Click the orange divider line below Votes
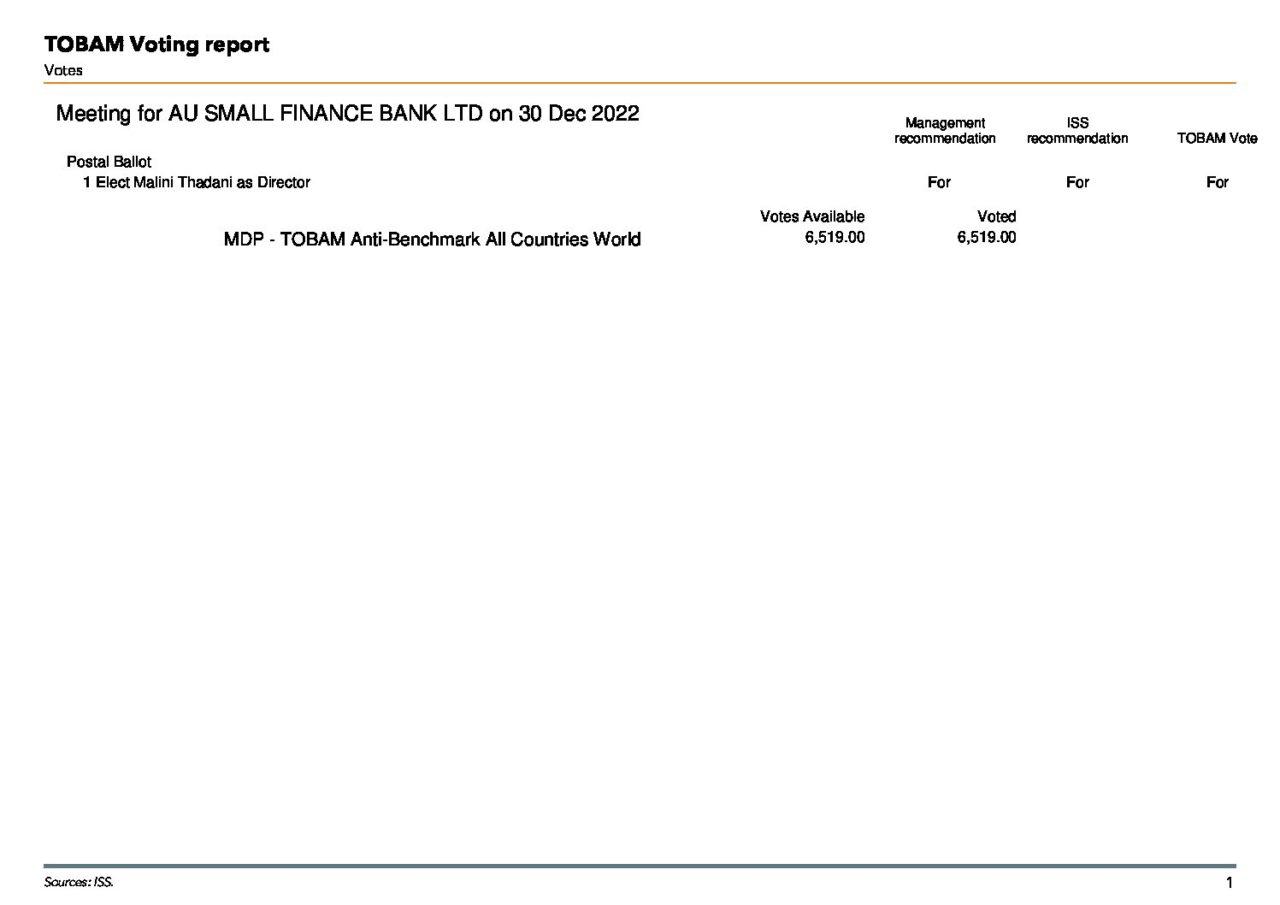Screen dimensions: 1280x905 [x=640, y=83]
